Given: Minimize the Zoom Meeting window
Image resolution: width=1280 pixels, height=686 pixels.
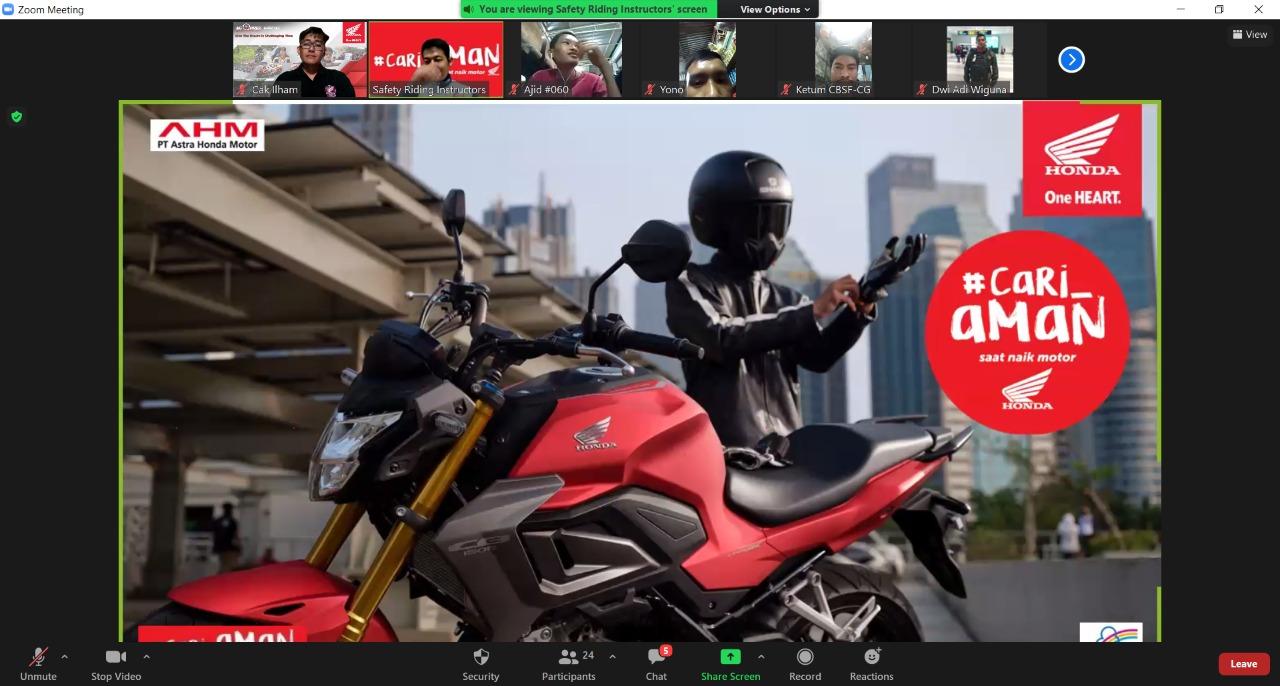Looking at the screenshot, I should [1181, 9].
